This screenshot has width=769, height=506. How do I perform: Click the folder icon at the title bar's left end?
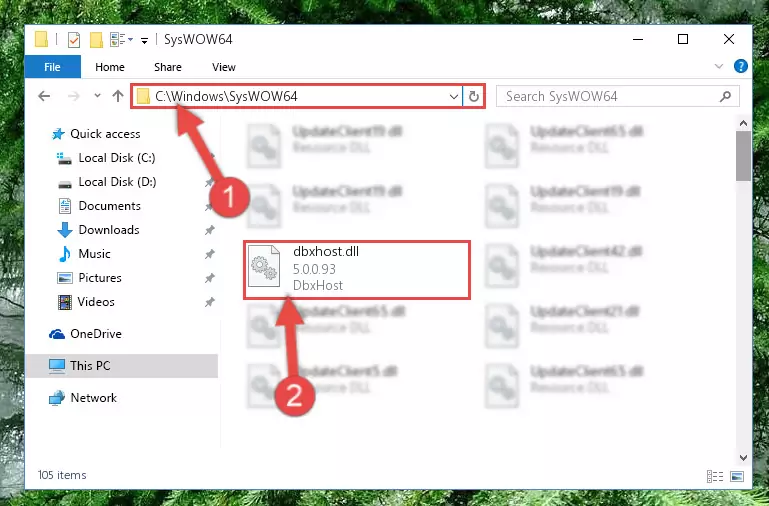coord(41,39)
